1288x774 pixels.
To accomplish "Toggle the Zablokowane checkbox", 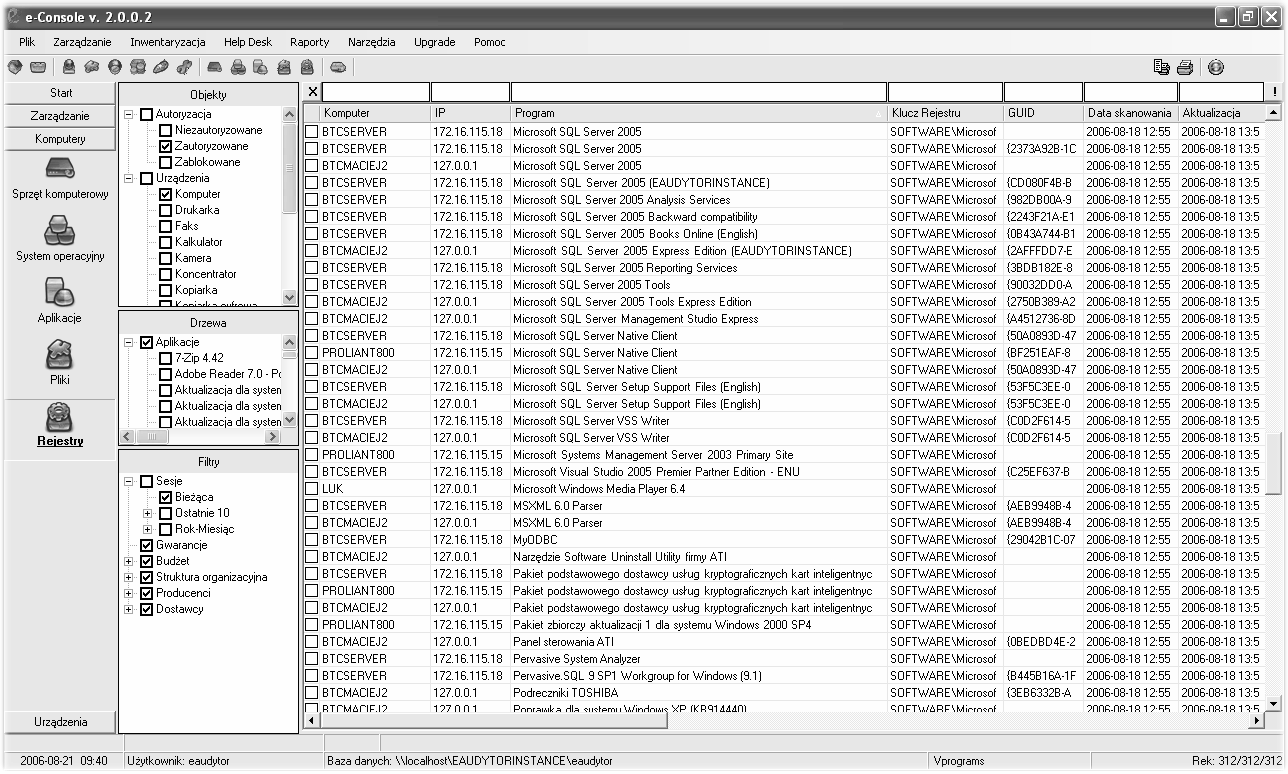I will pyautogui.click(x=166, y=162).
